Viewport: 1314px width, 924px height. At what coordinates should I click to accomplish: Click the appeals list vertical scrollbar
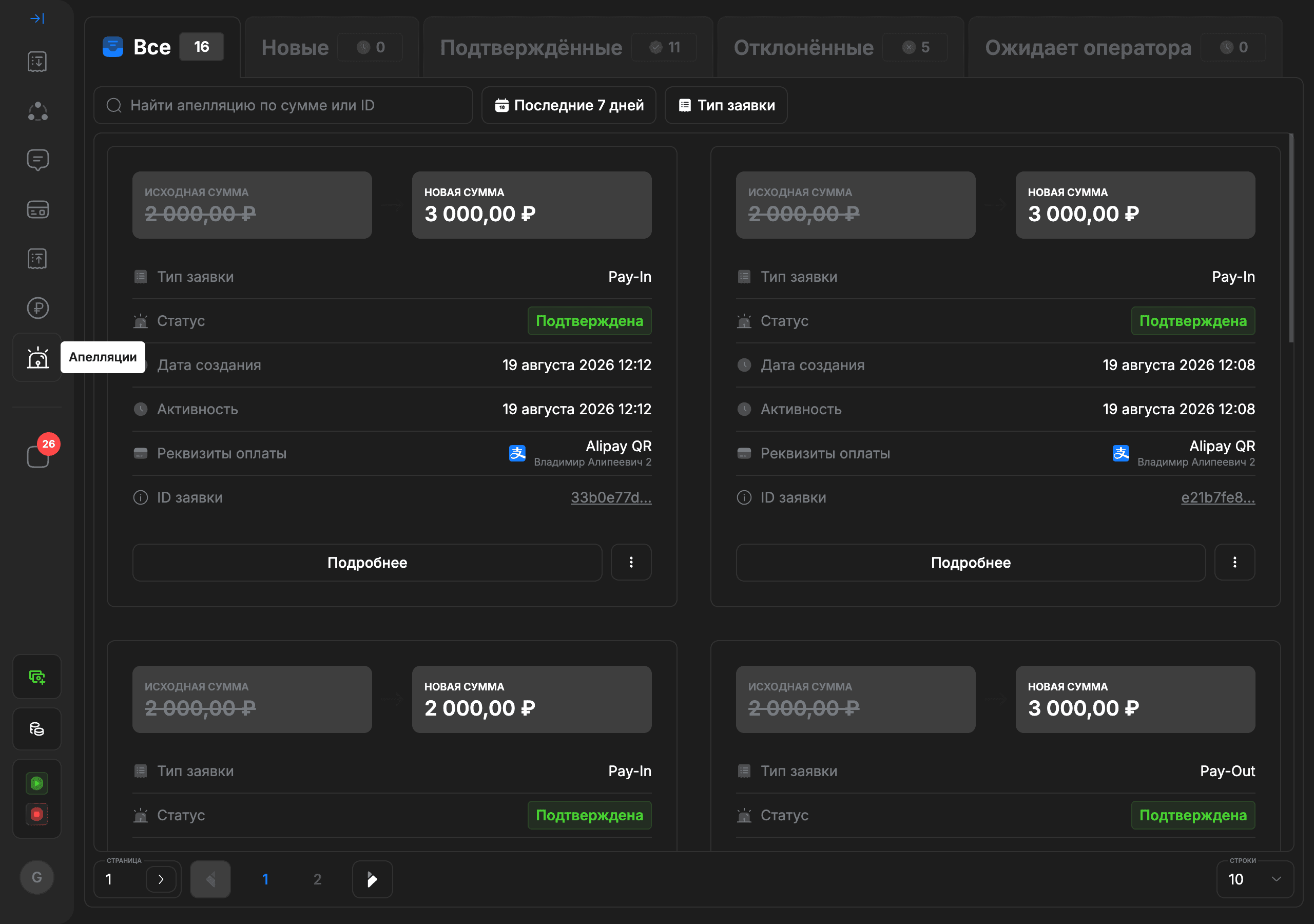1291,238
